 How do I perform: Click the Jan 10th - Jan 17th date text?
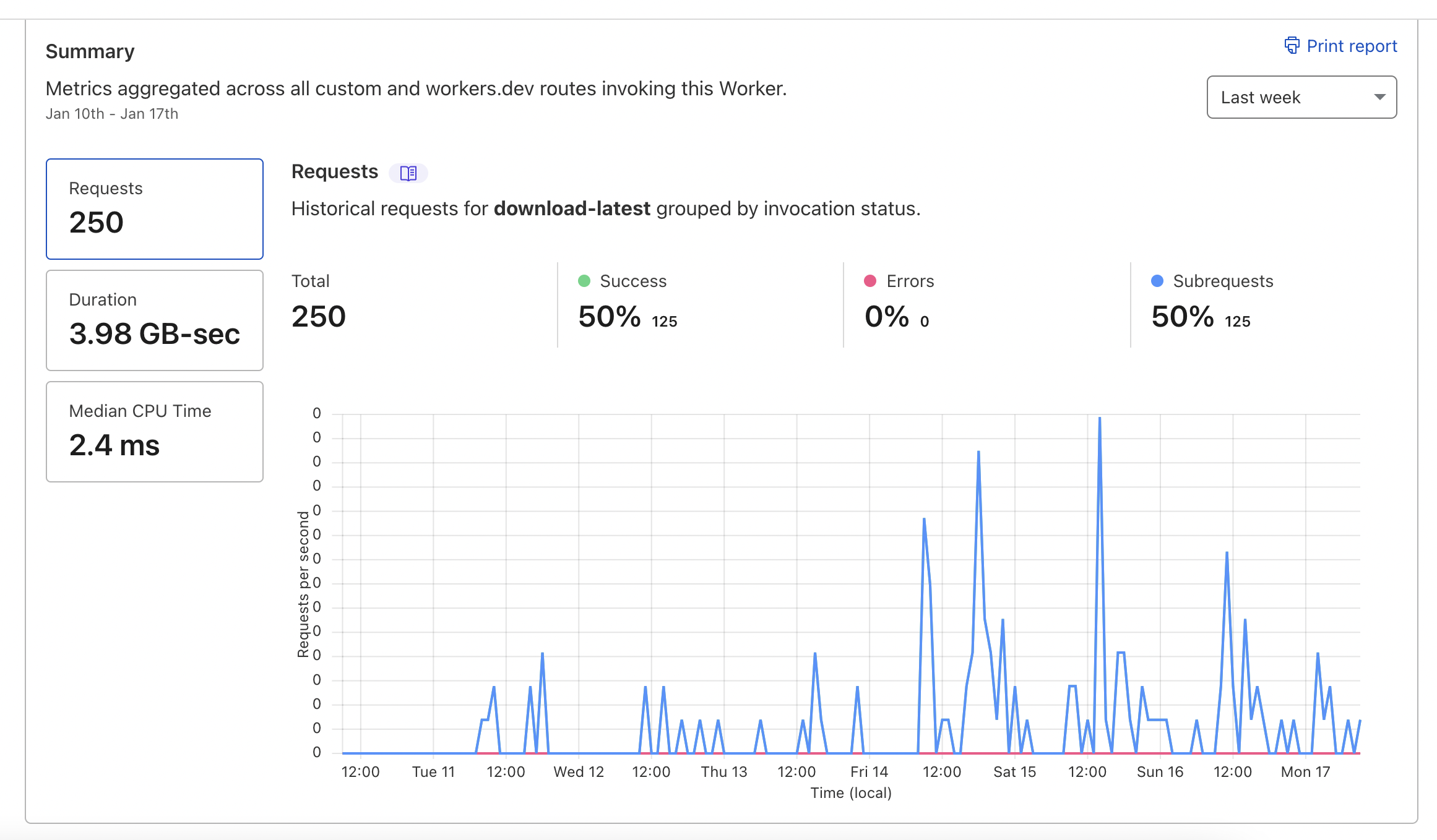point(111,113)
